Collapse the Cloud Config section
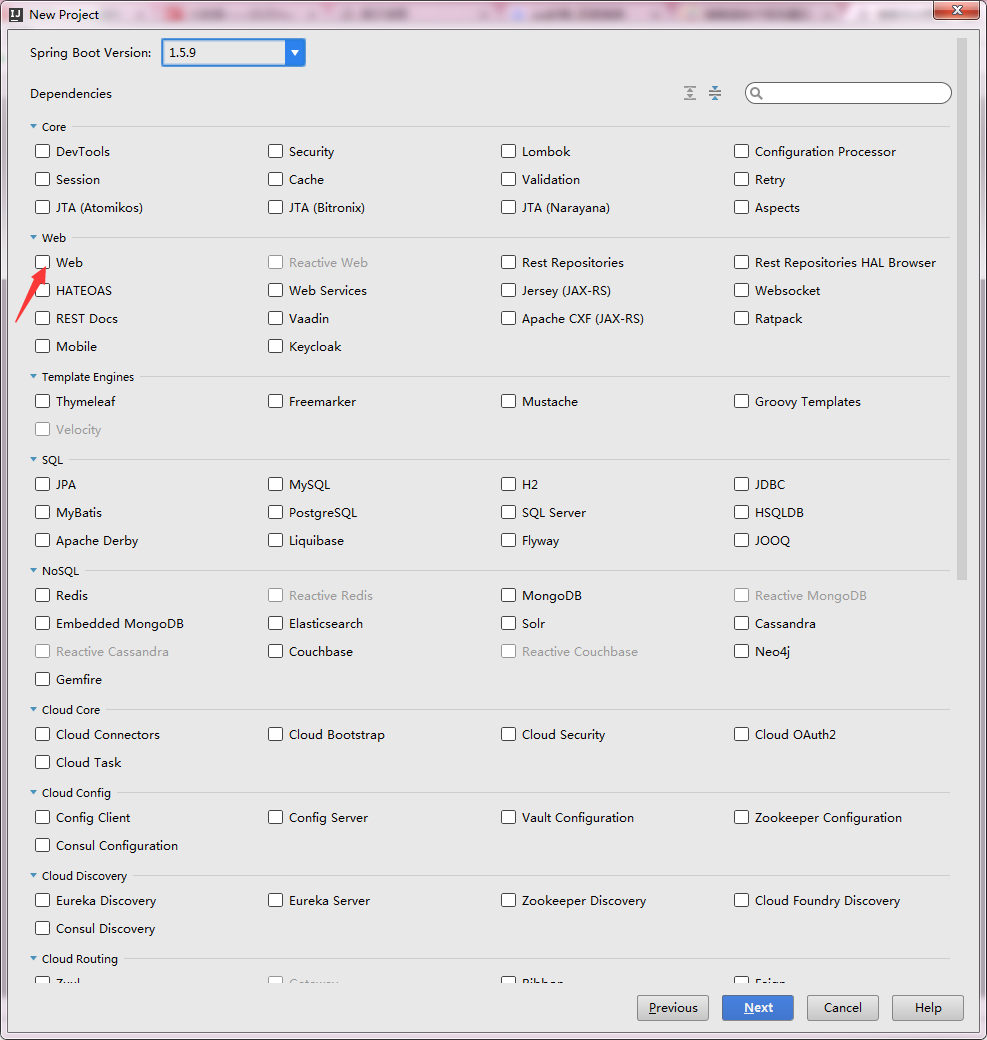 [x=33, y=792]
